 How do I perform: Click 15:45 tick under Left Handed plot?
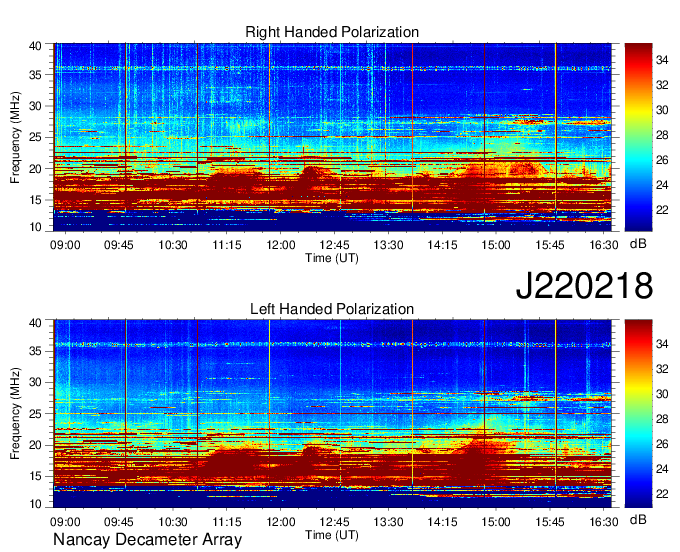[550, 522]
